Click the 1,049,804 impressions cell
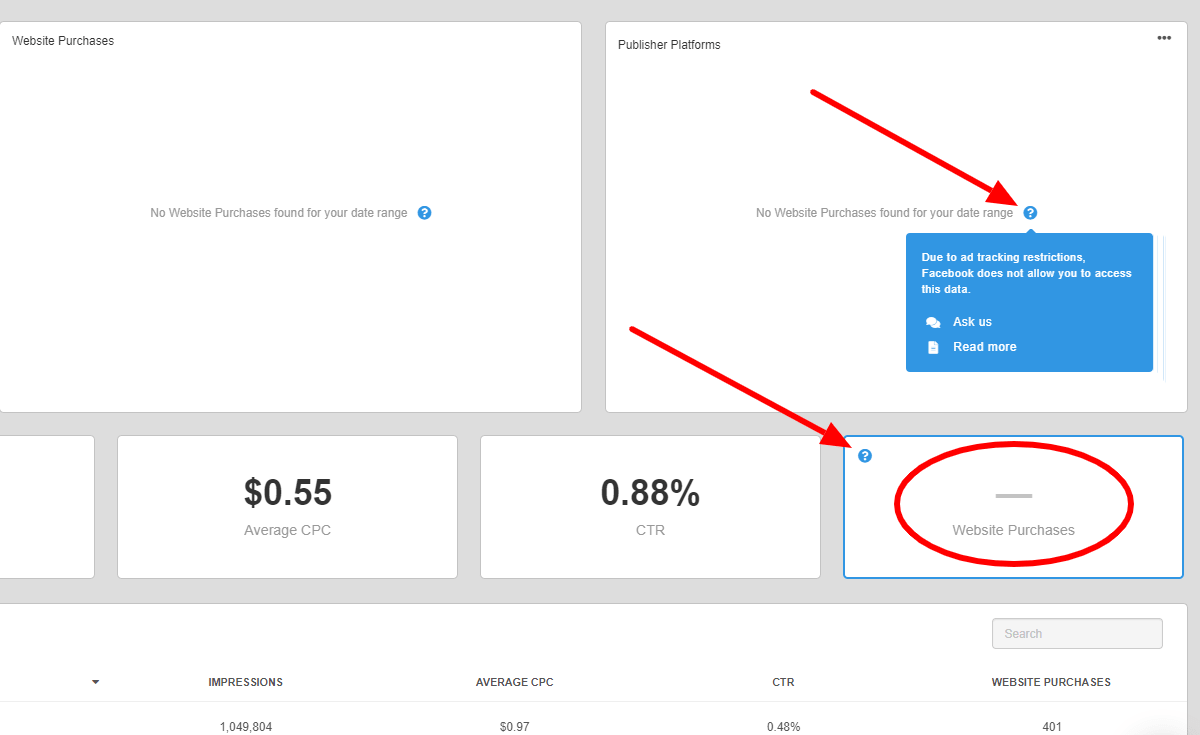 [x=245, y=727]
